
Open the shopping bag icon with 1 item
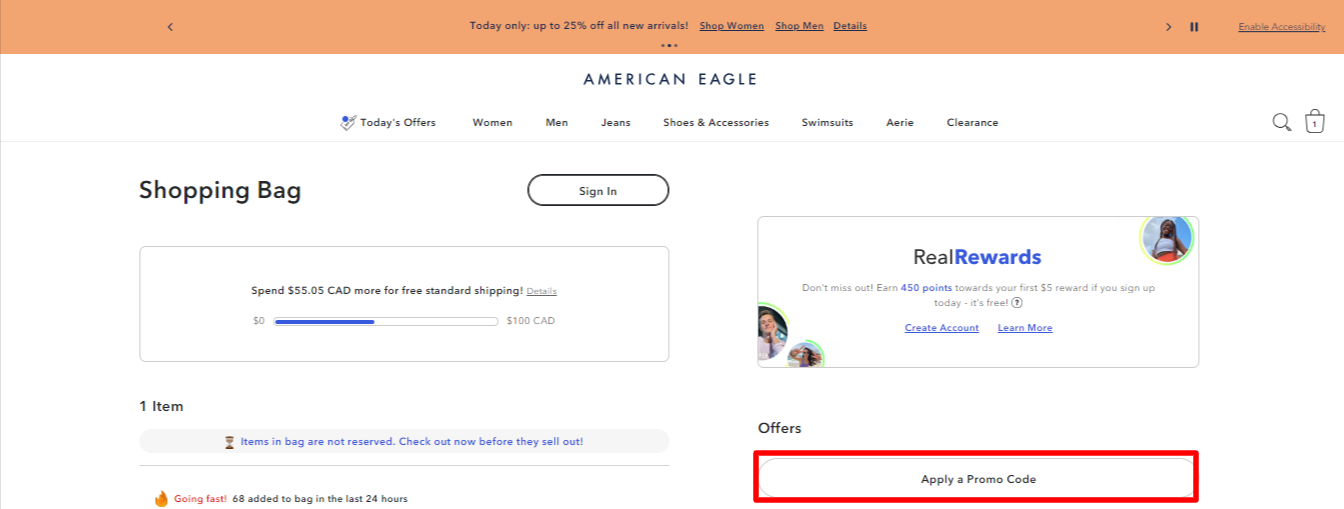click(x=1314, y=121)
